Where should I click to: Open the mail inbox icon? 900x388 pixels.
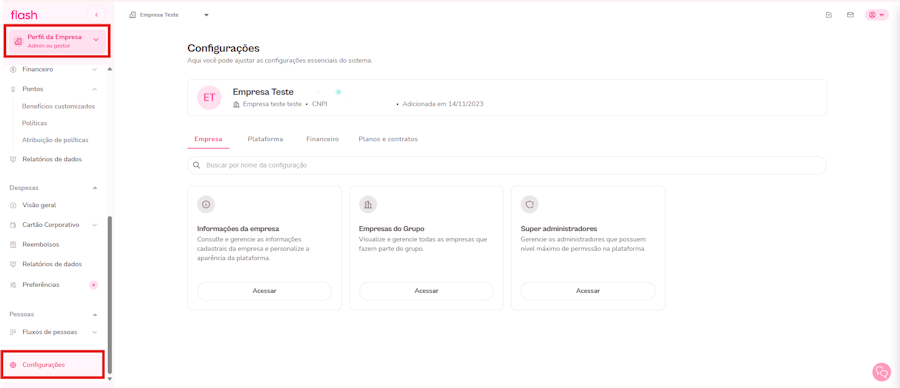[x=850, y=15]
